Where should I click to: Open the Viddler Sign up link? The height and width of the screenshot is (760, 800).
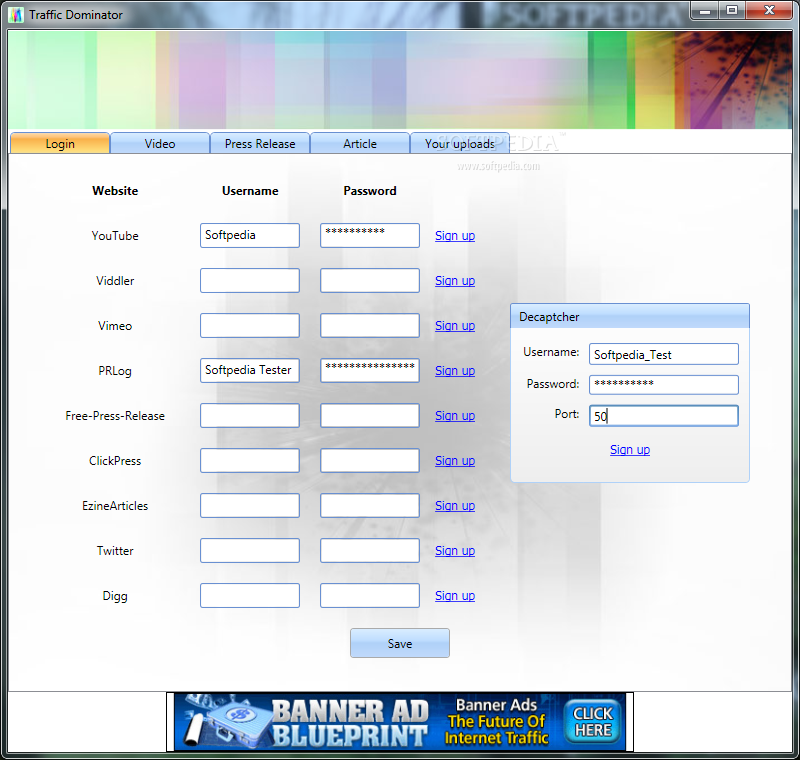(x=455, y=281)
